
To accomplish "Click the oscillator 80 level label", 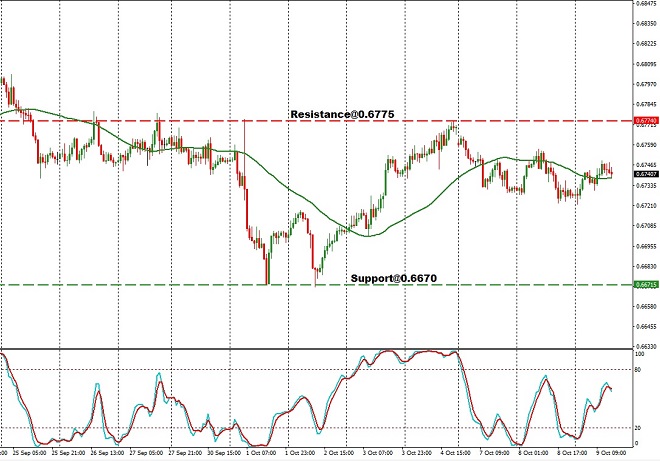I will pyautogui.click(x=638, y=370).
